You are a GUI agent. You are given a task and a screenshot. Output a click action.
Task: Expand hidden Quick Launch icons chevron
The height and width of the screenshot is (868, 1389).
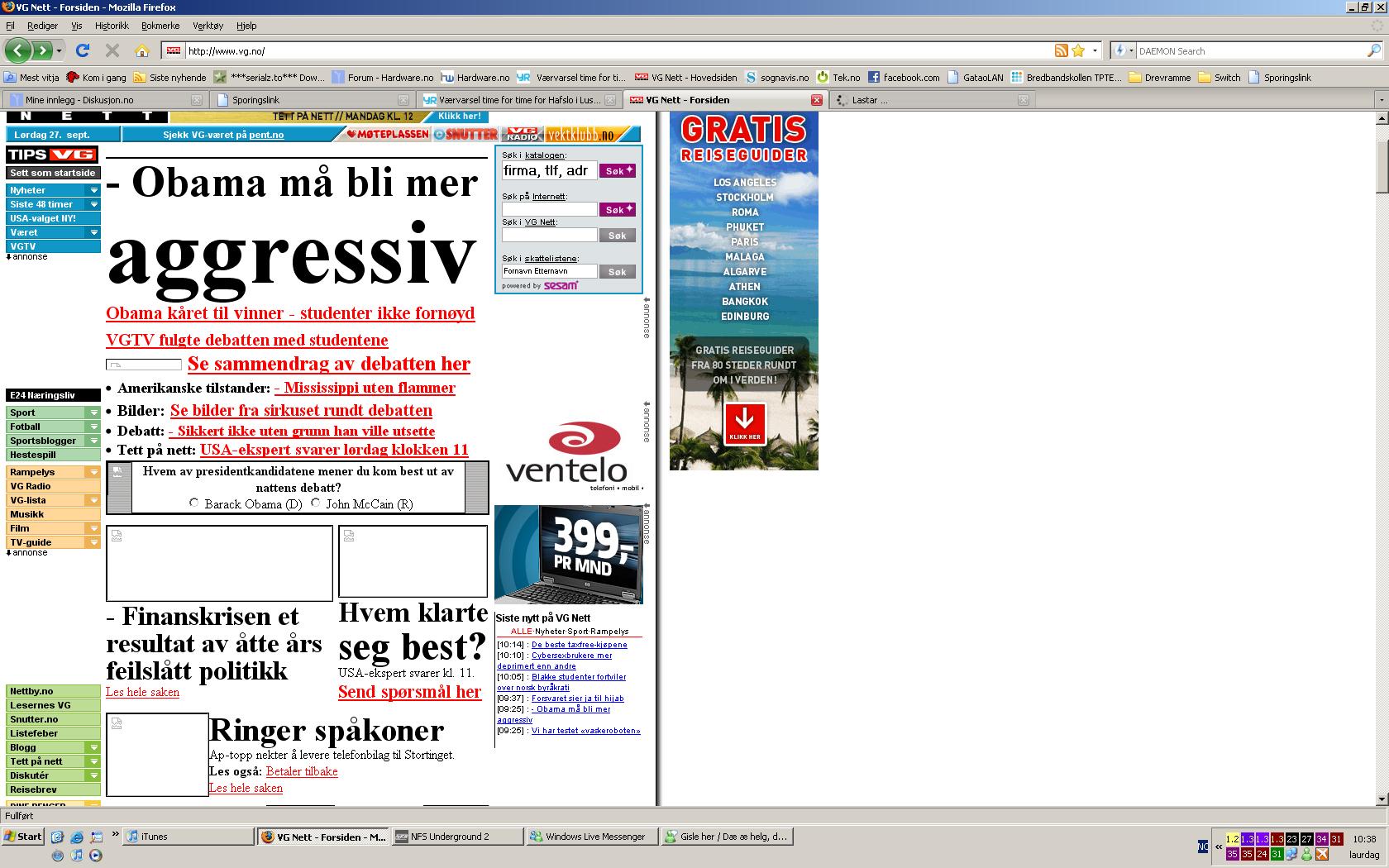(x=115, y=834)
